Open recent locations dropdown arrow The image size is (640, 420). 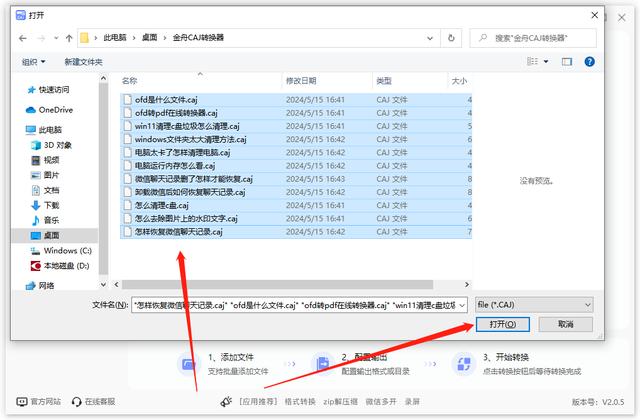tap(56, 38)
